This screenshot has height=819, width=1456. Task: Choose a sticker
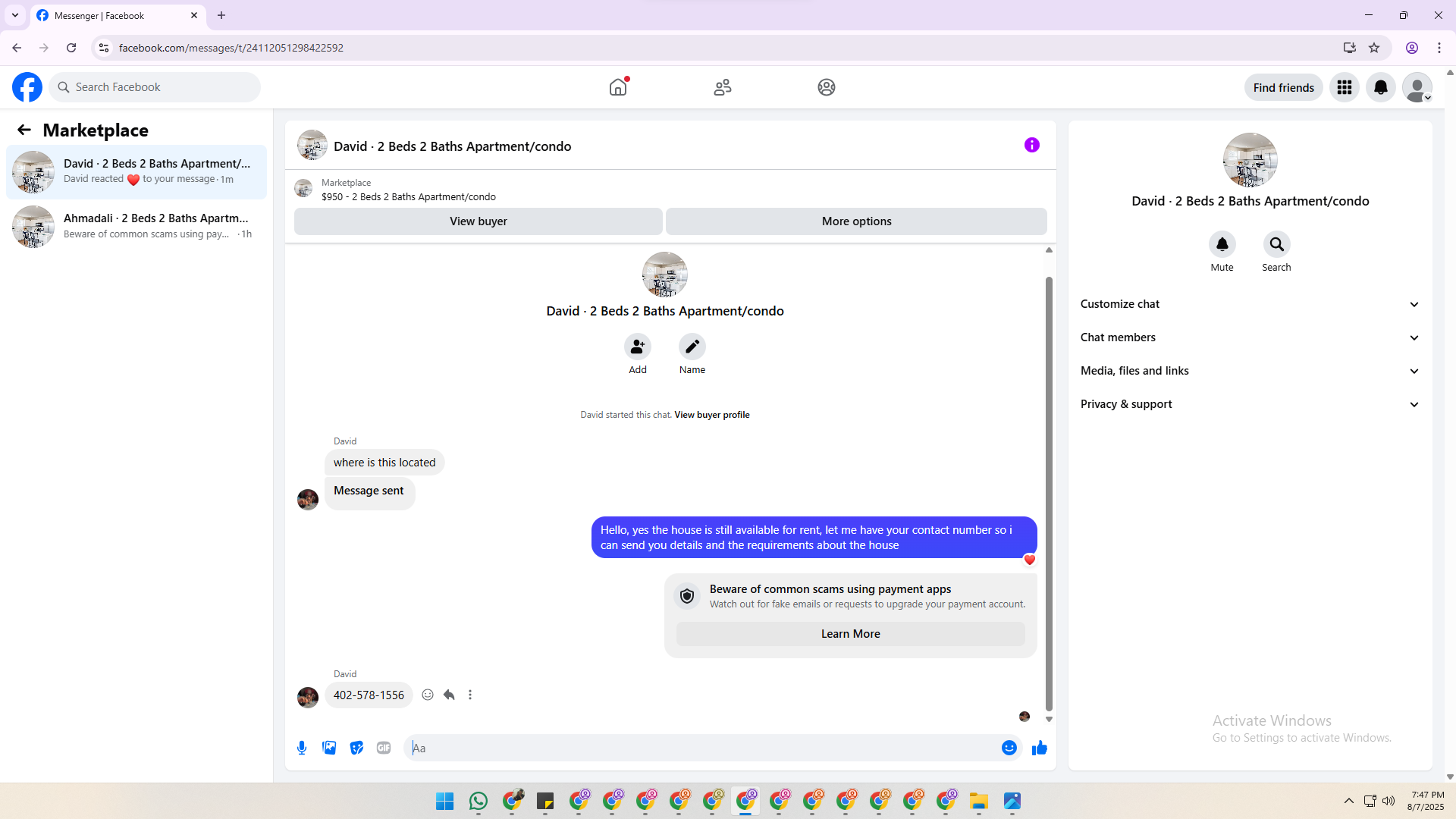coord(356,748)
